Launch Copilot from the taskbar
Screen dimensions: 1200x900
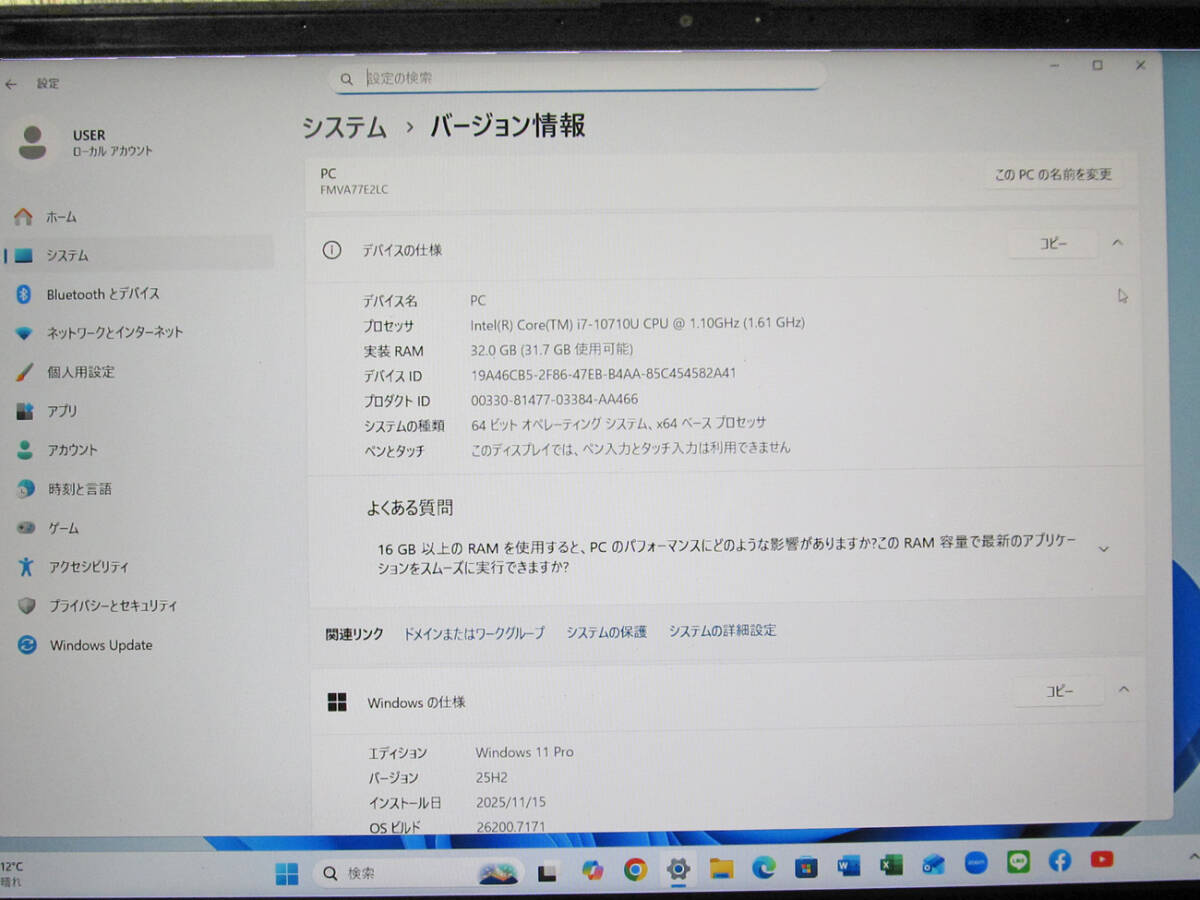(x=592, y=871)
